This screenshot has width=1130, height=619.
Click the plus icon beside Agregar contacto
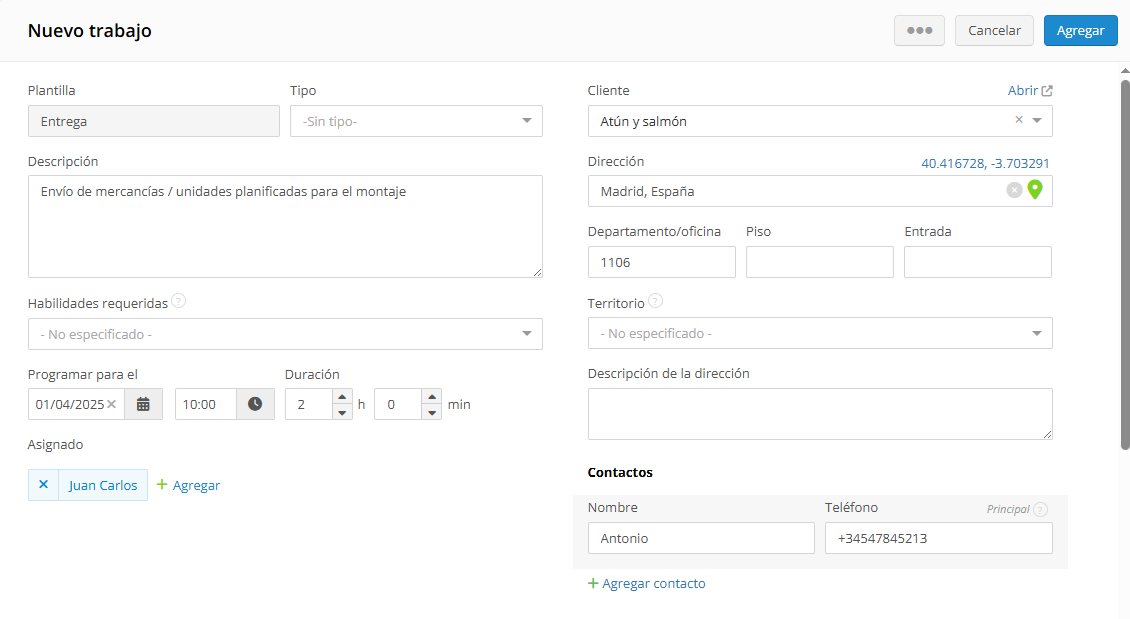(x=593, y=583)
